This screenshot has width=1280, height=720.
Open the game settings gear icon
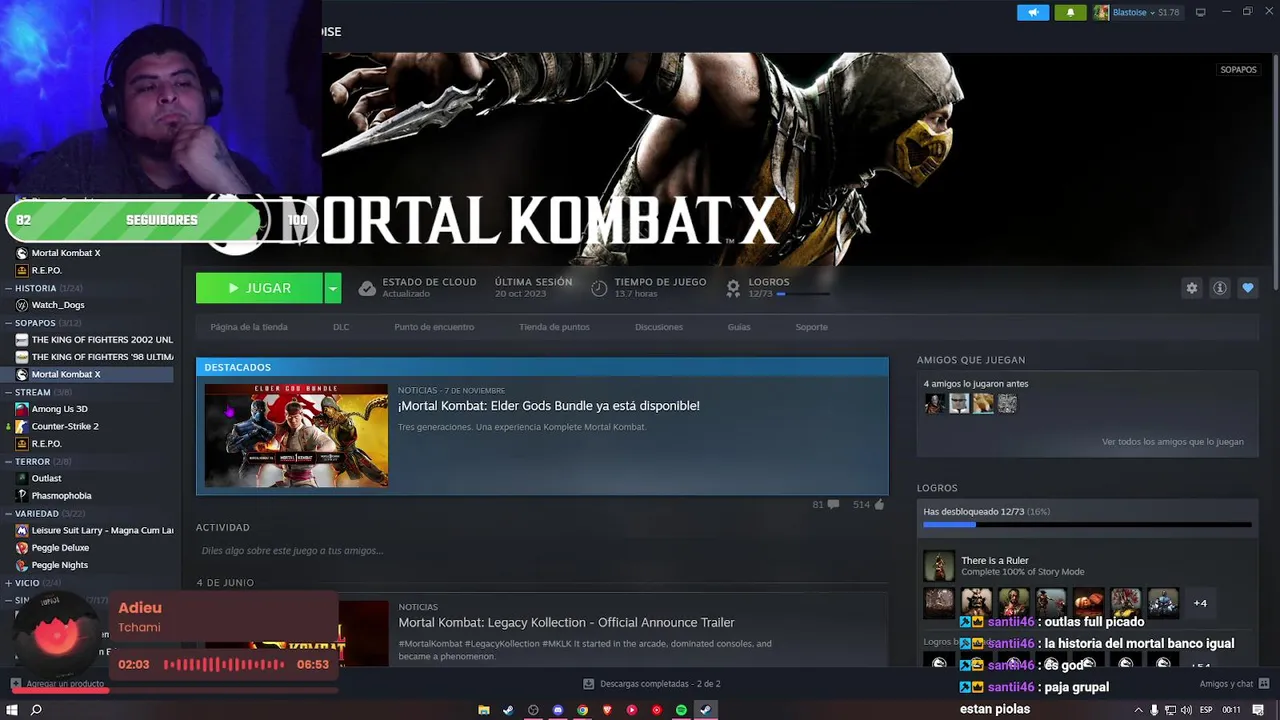pyautogui.click(x=1191, y=288)
